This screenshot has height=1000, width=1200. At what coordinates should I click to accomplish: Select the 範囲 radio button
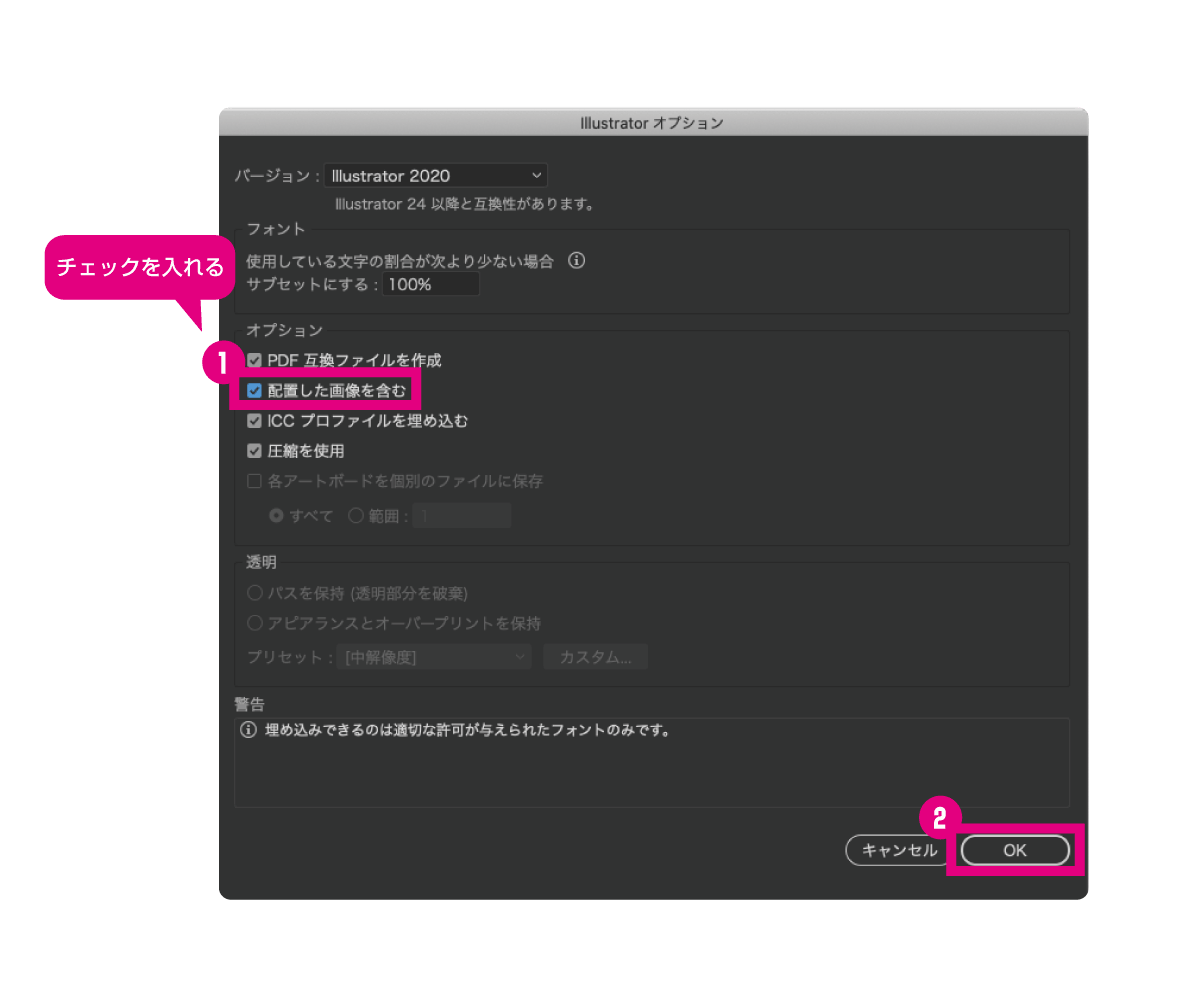[355, 516]
